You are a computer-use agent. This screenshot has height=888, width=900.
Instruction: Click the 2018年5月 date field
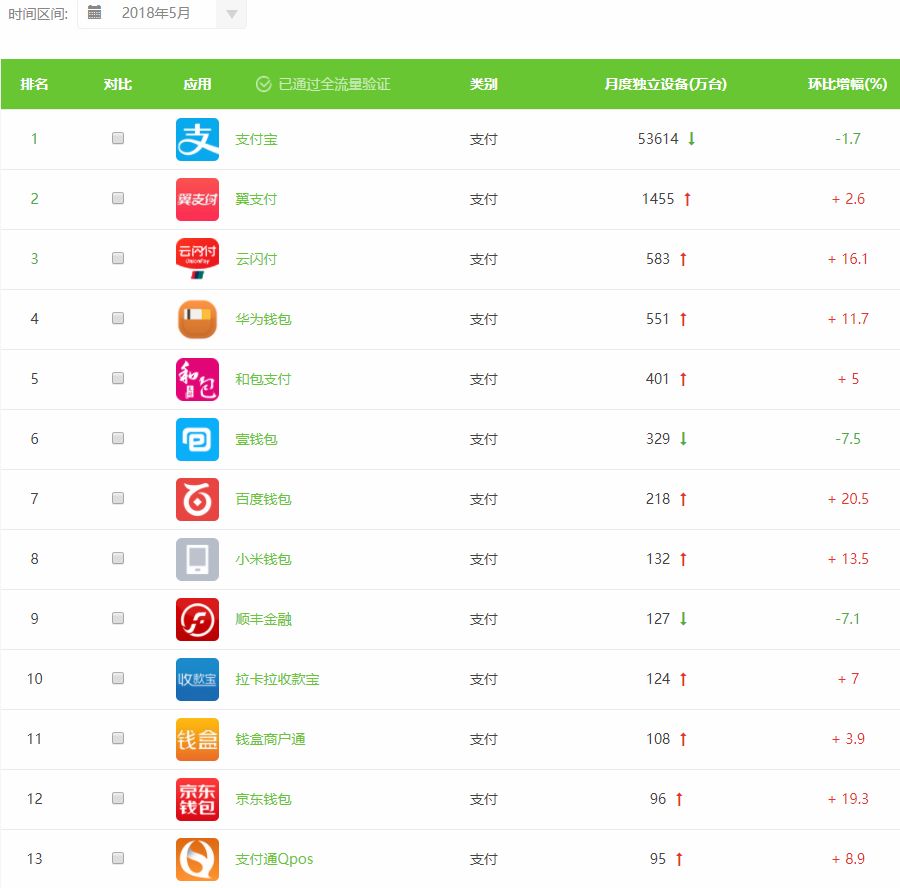pyautogui.click(x=156, y=13)
